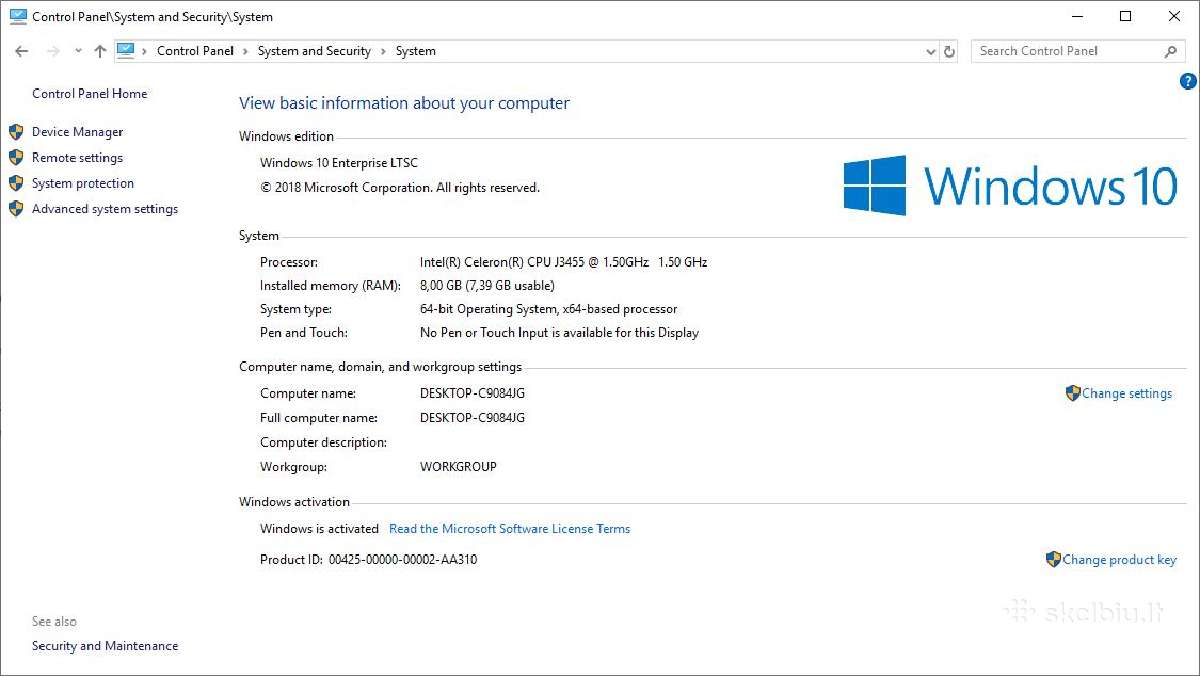1200x676 pixels.
Task: Refresh the System page
Action: coord(950,51)
